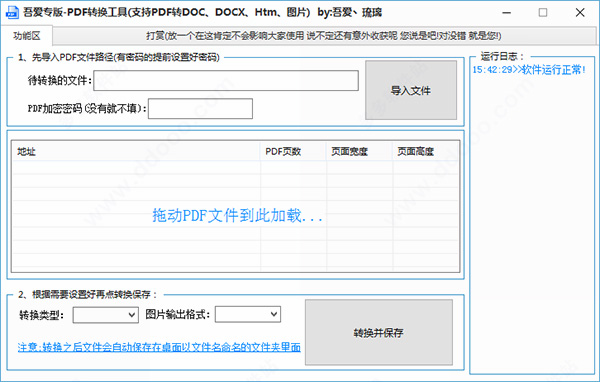Click the 软件运行正常 log entry
600x382 pixels.
click(529, 70)
